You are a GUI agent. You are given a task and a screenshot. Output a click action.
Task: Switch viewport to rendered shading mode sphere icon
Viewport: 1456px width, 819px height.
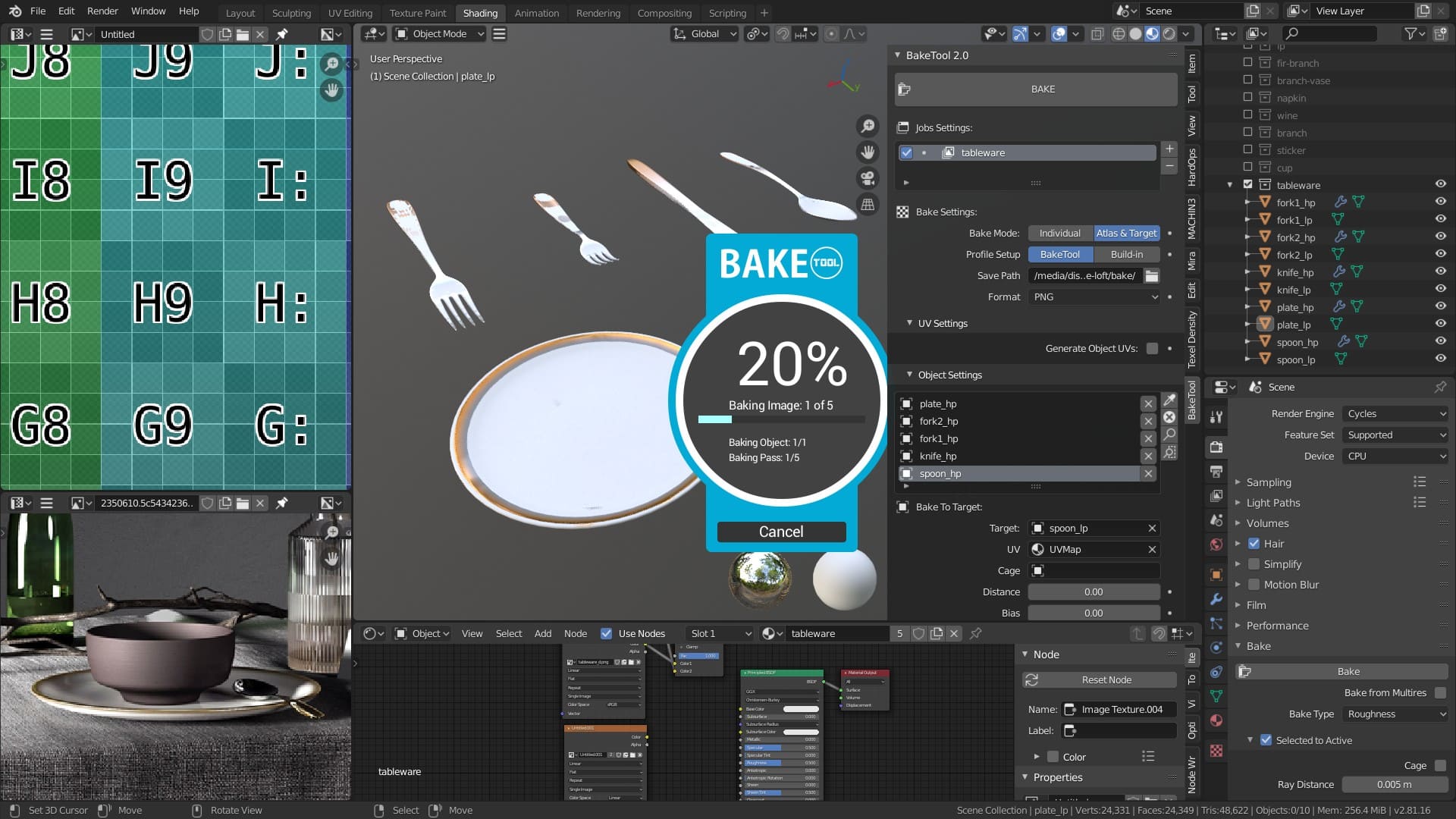tap(1169, 33)
